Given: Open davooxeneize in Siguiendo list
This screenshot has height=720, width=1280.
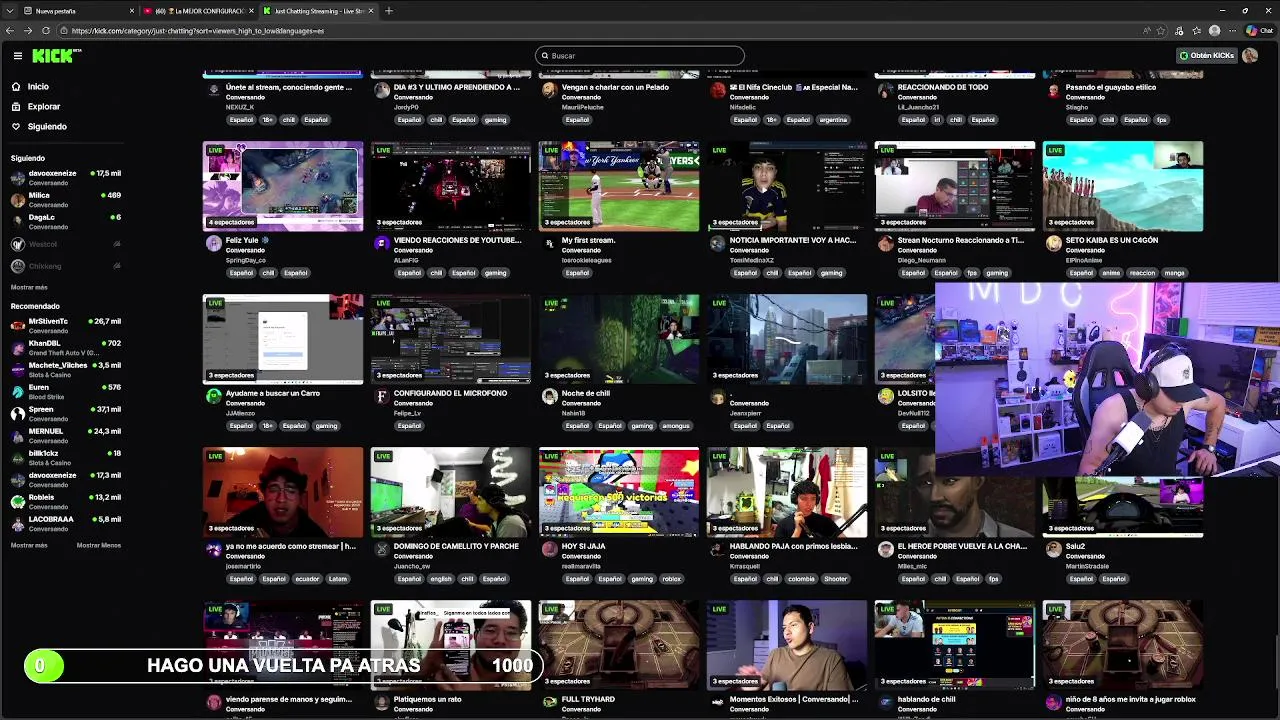Looking at the screenshot, I should click(x=65, y=177).
